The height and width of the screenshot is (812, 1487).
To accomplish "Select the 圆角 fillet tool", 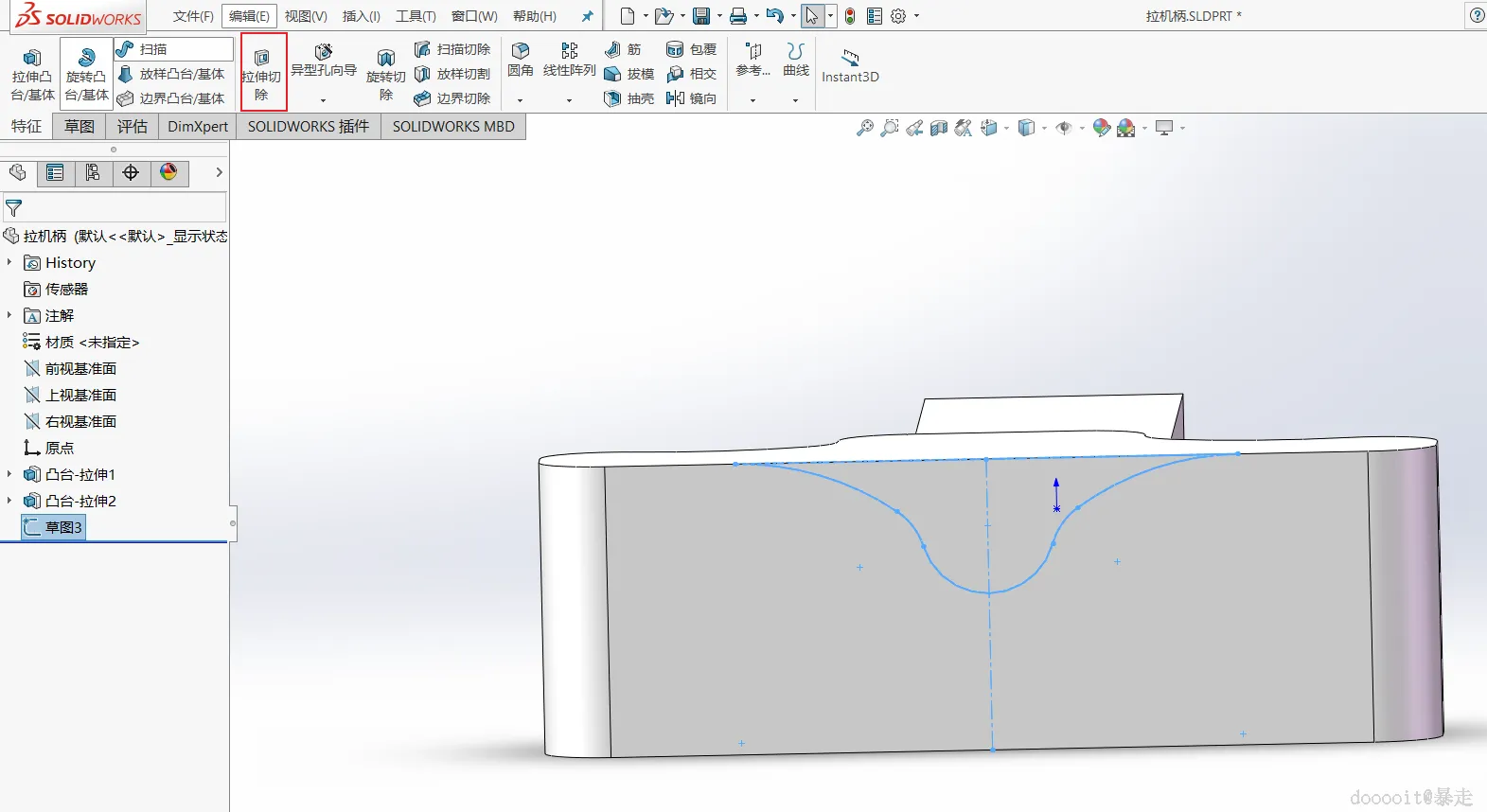I will click(x=520, y=59).
